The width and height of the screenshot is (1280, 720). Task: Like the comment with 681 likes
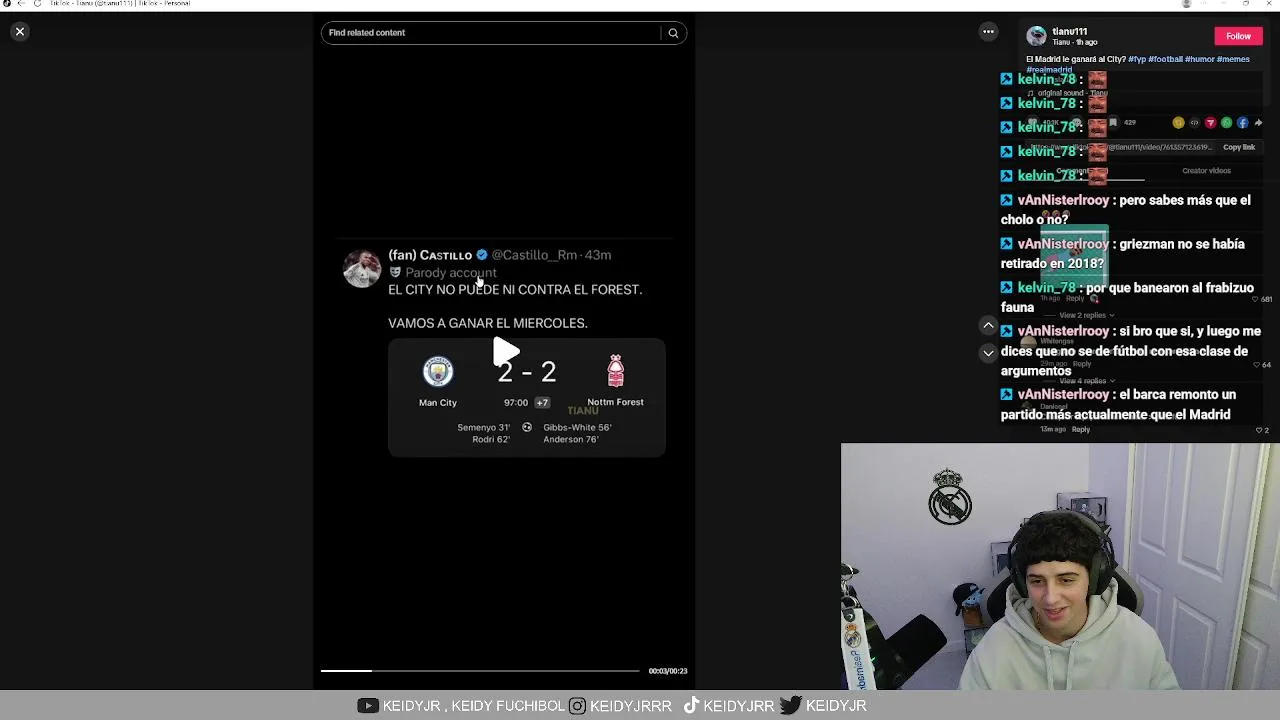pyautogui.click(x=1257, y=299)
